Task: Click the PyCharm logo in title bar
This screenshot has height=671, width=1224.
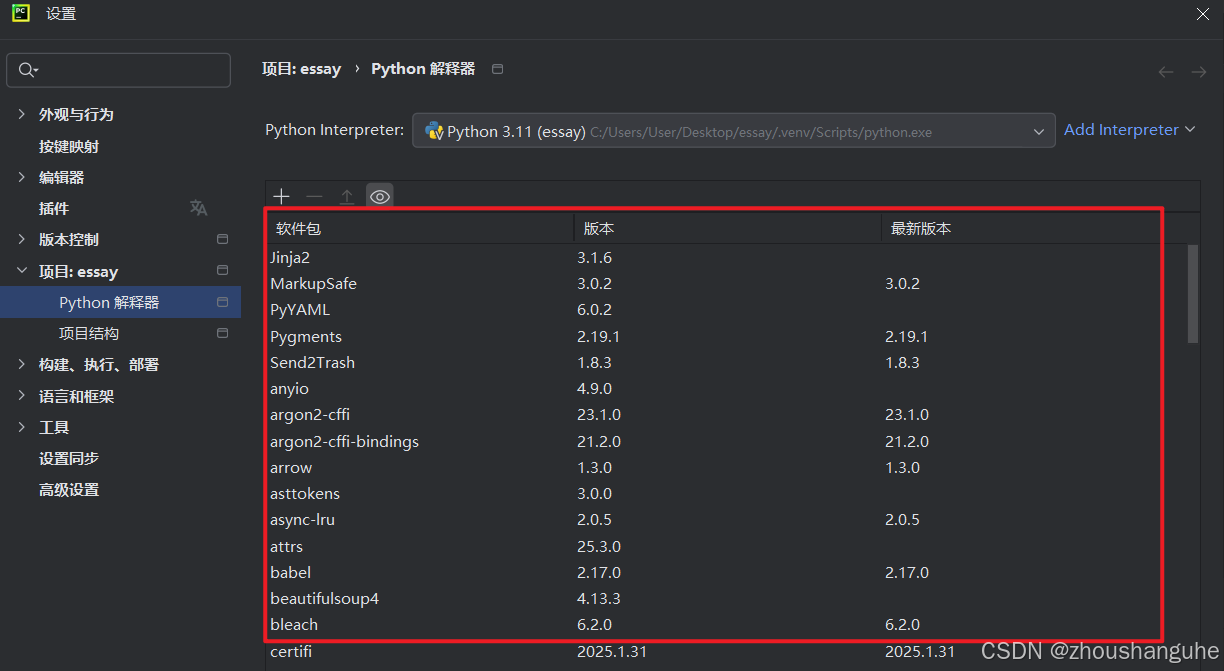Action: pos(21,13)
